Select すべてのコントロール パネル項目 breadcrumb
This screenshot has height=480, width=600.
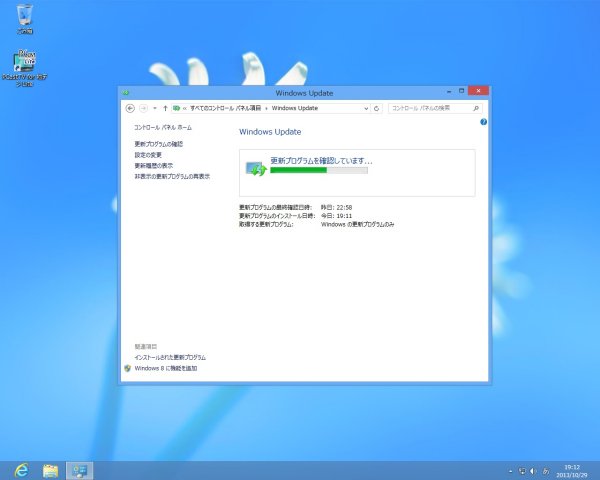225,108
